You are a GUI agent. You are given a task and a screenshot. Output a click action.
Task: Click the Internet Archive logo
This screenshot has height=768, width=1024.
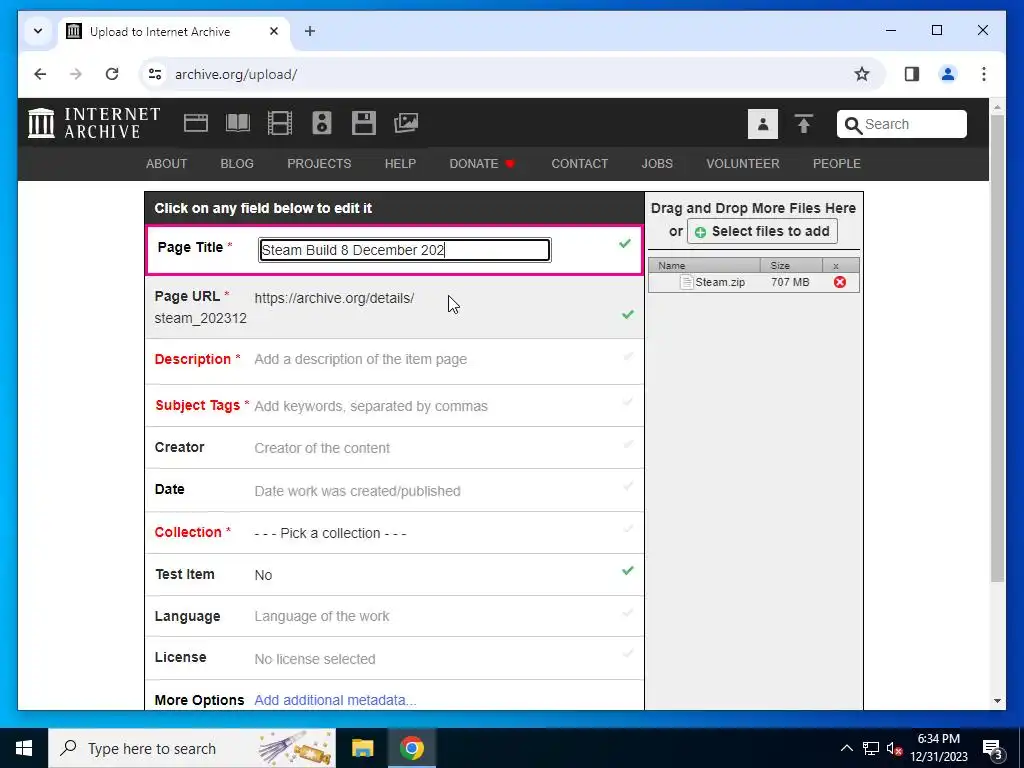coord(94,123)
